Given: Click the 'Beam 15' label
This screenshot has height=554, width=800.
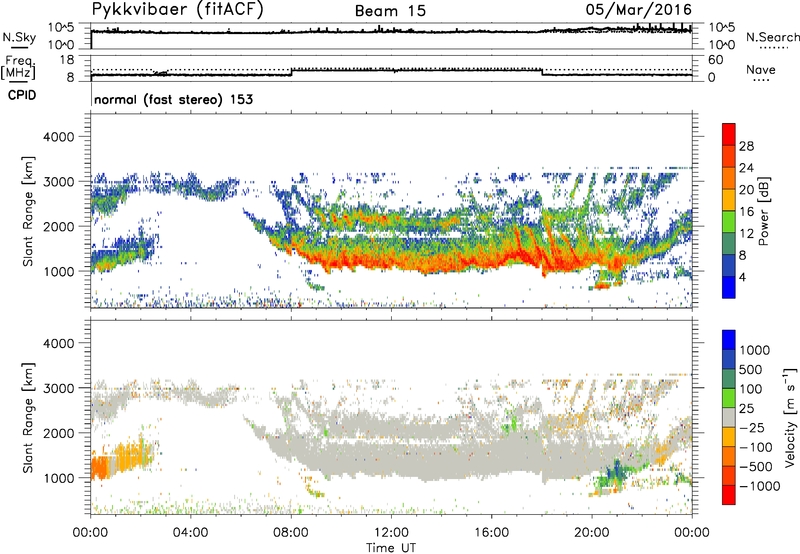Looking at the screenshot, I should [390, 11].
